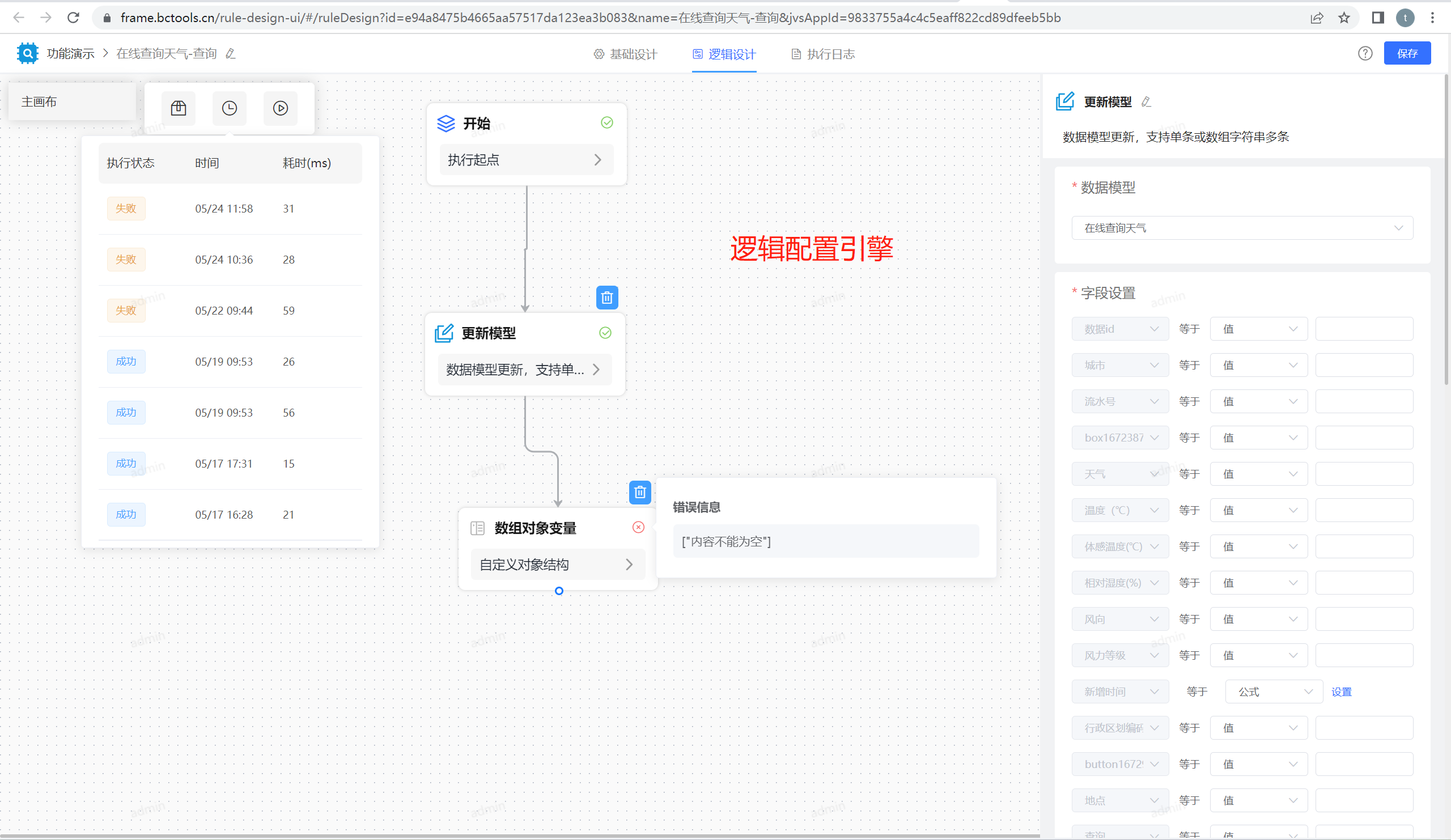1451x840 pixels.
Task: Click the run play icon in canvas toolbar
Action: (x=281, y=108)
